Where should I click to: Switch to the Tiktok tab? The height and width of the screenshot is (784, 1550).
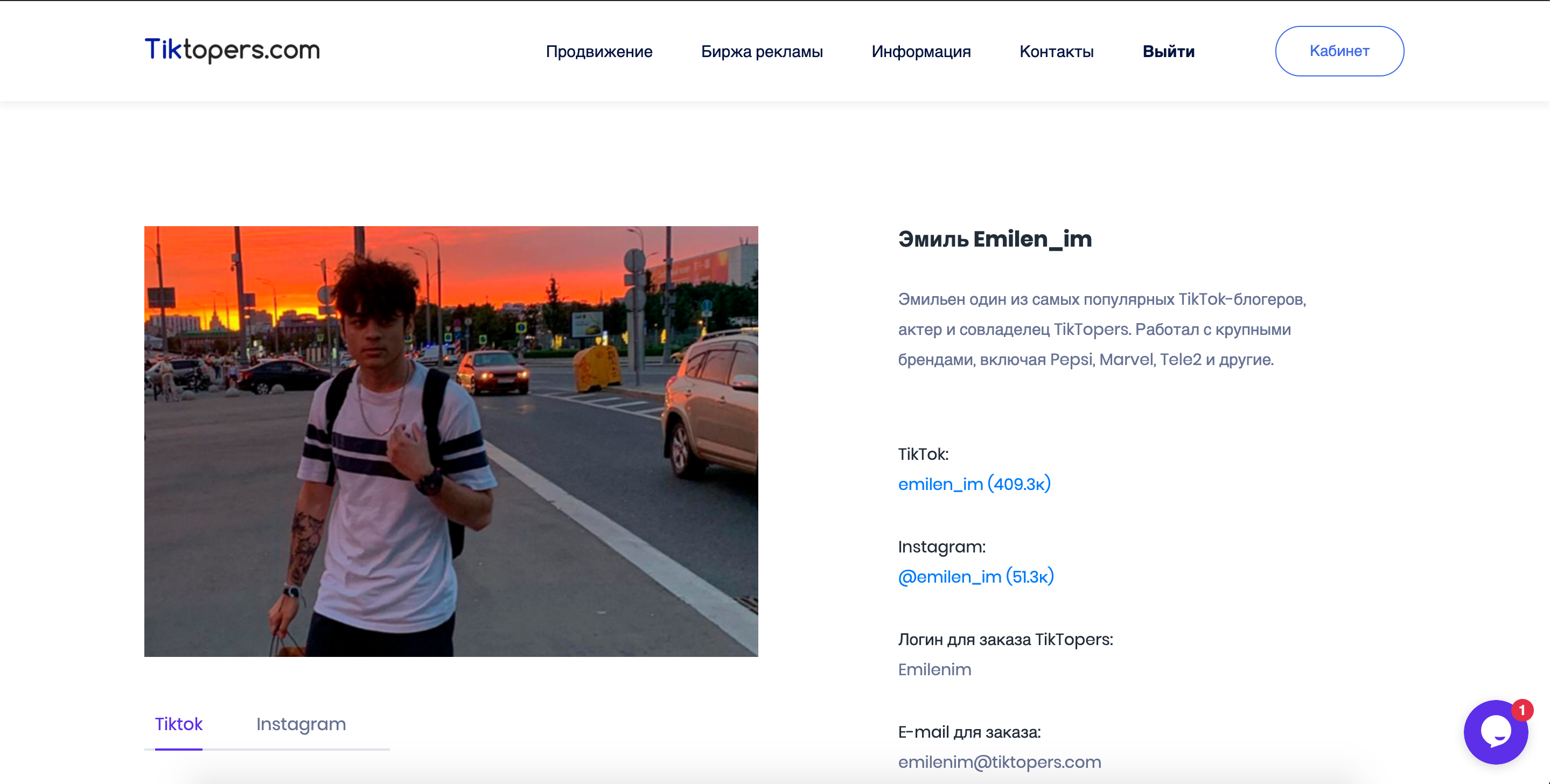[179, 724]
